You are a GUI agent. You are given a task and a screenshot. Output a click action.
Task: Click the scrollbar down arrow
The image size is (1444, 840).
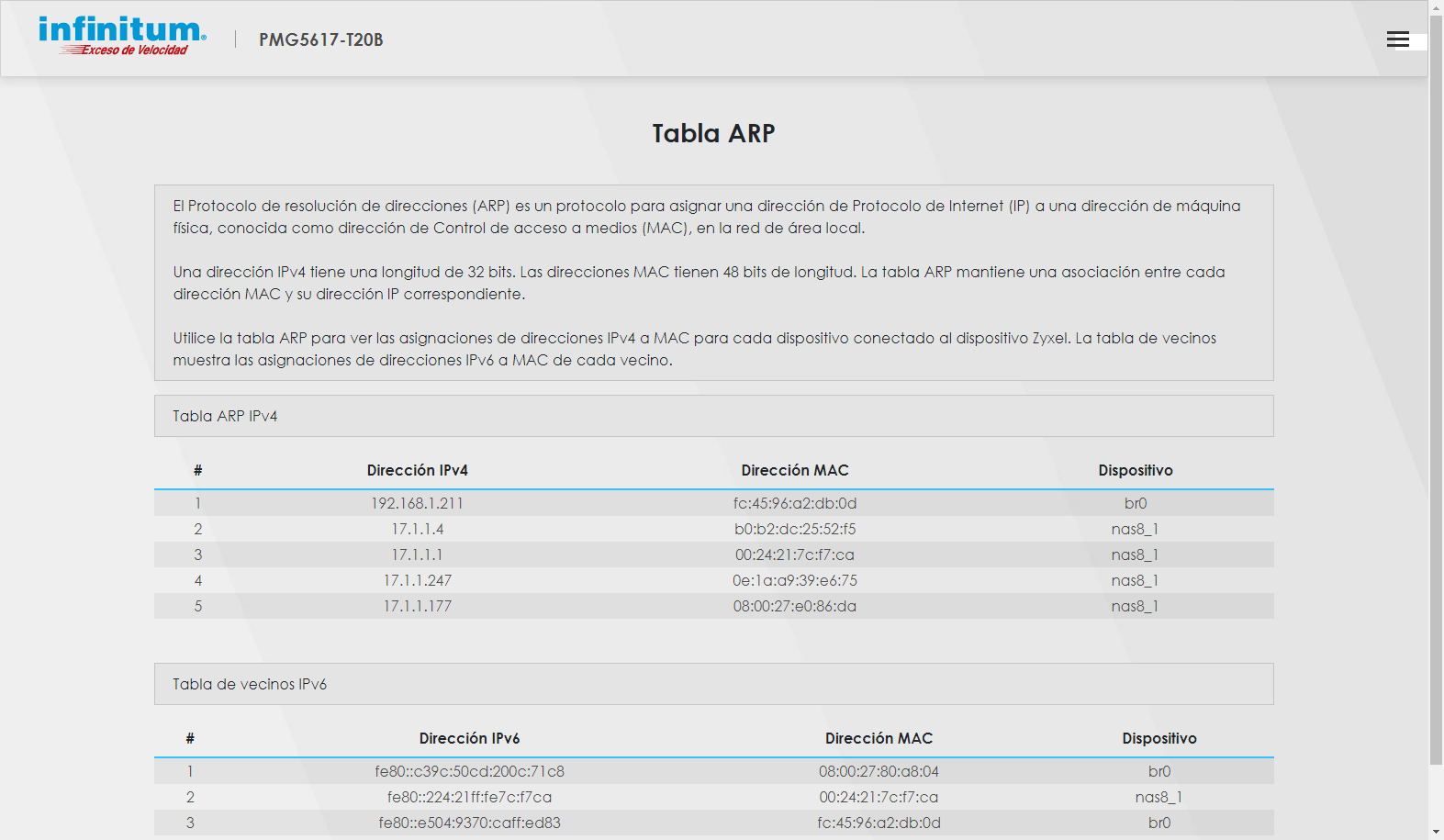click(x=1436, y=832)
